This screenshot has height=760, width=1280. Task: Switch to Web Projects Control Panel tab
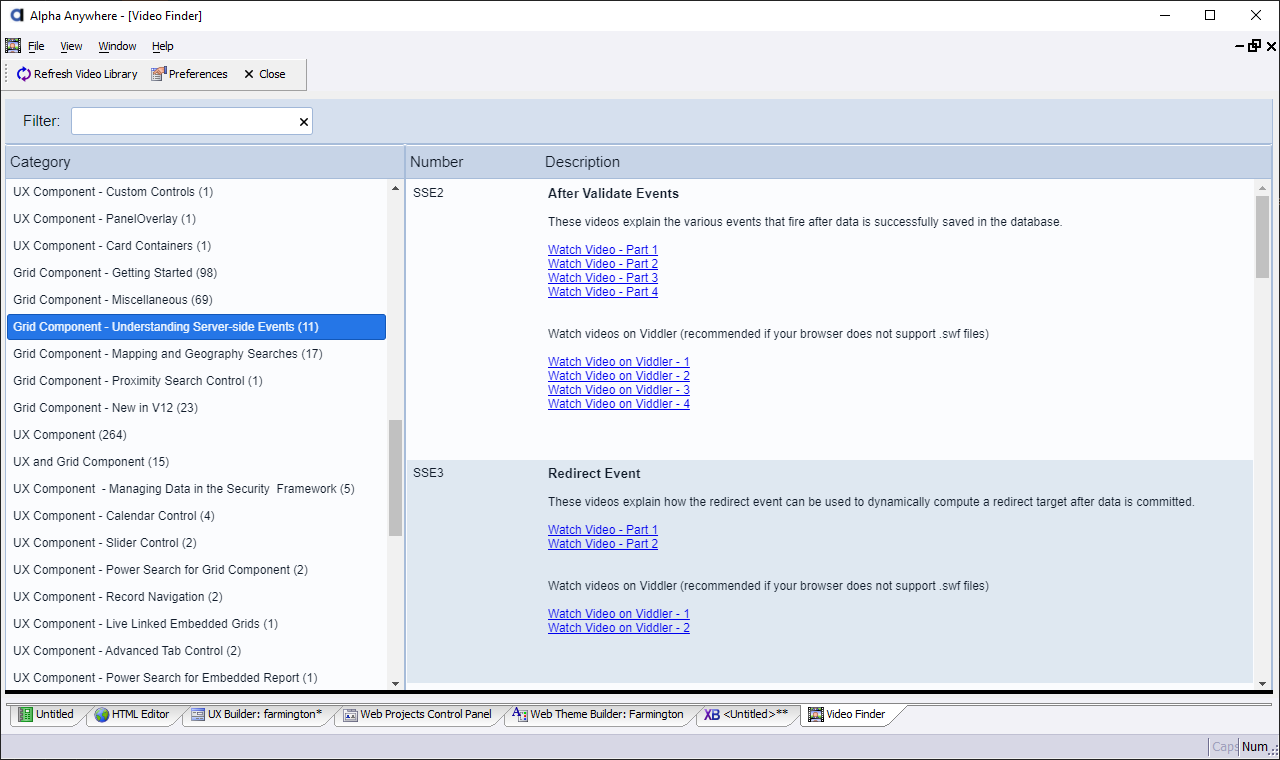(x=417, y=715)
